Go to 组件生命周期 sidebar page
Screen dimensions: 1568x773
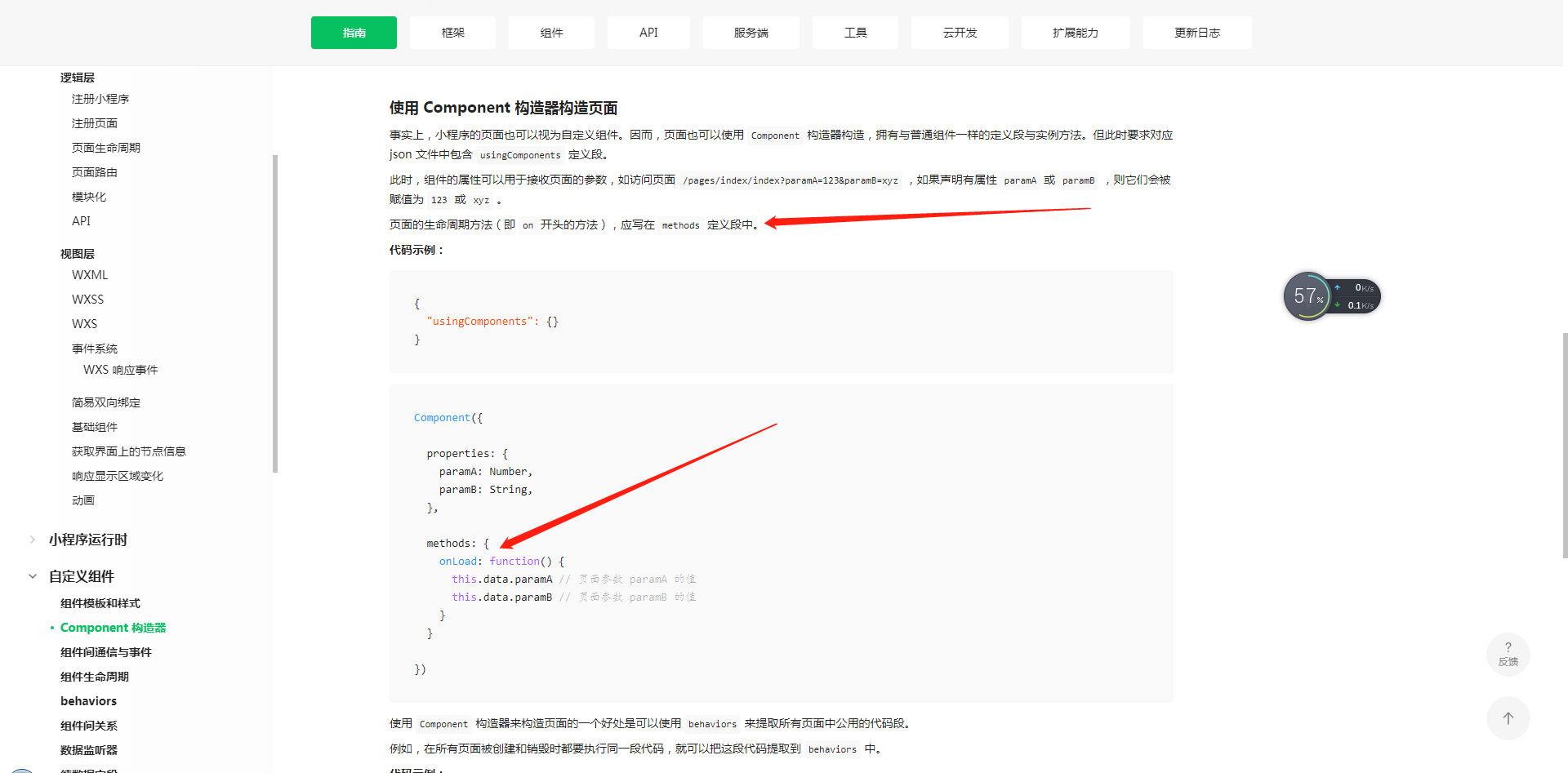[95, 677]
